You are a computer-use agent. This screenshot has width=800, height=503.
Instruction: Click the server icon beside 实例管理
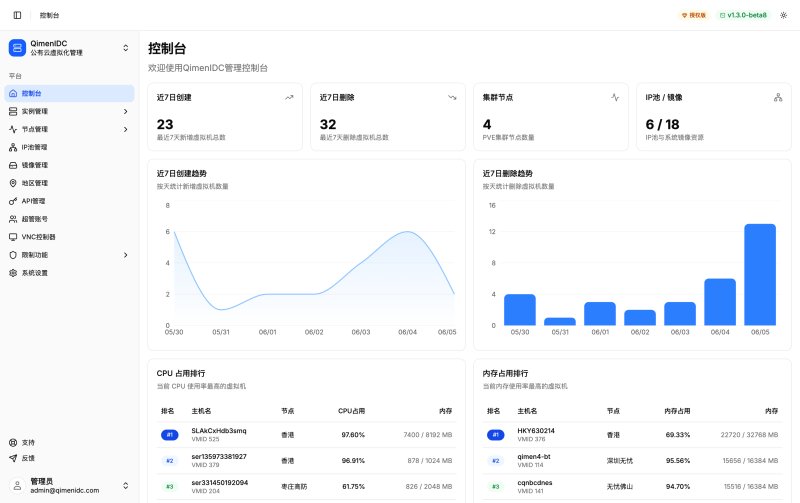(x=13, y=111)
